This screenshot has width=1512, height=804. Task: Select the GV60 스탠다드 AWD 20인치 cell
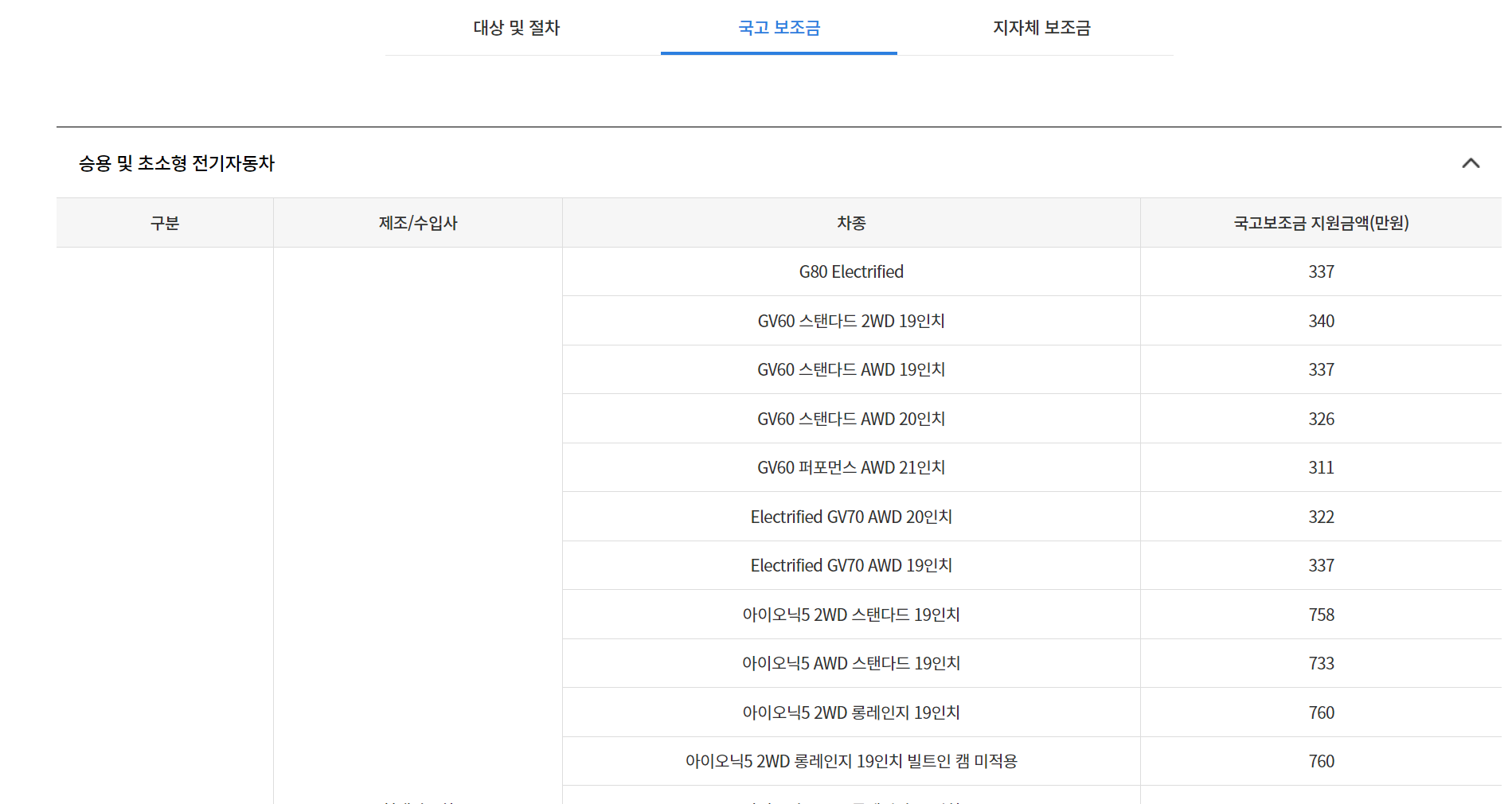(x=851, y=419)
